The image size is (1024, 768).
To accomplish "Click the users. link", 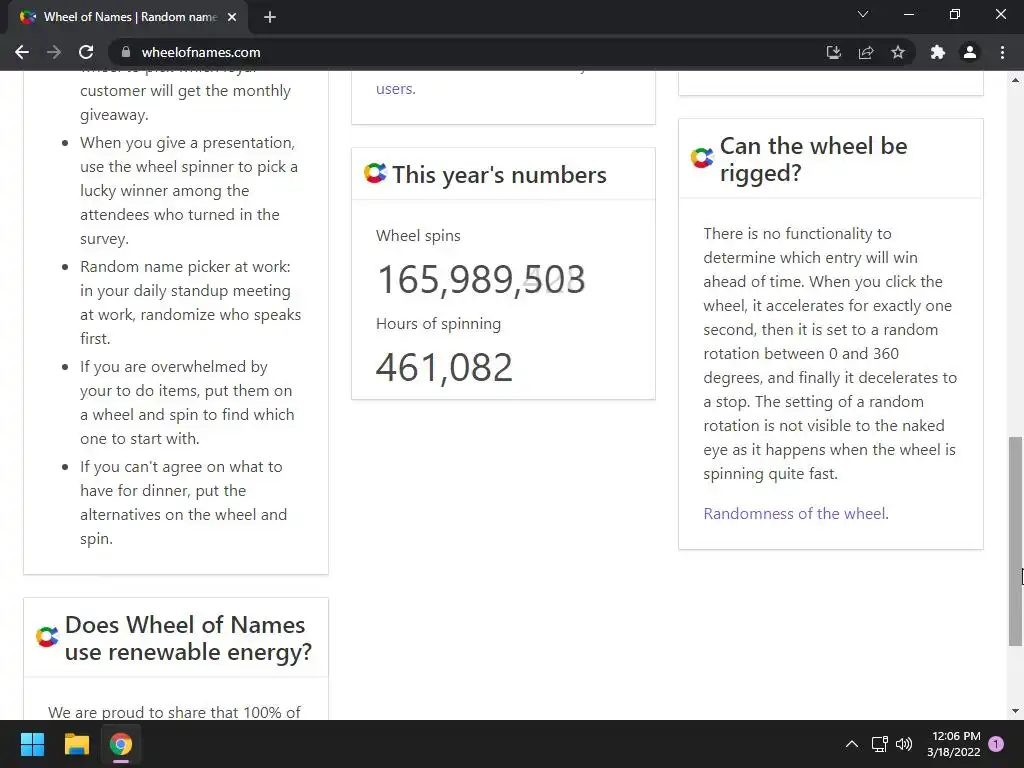I will click(x=396, y=89).
